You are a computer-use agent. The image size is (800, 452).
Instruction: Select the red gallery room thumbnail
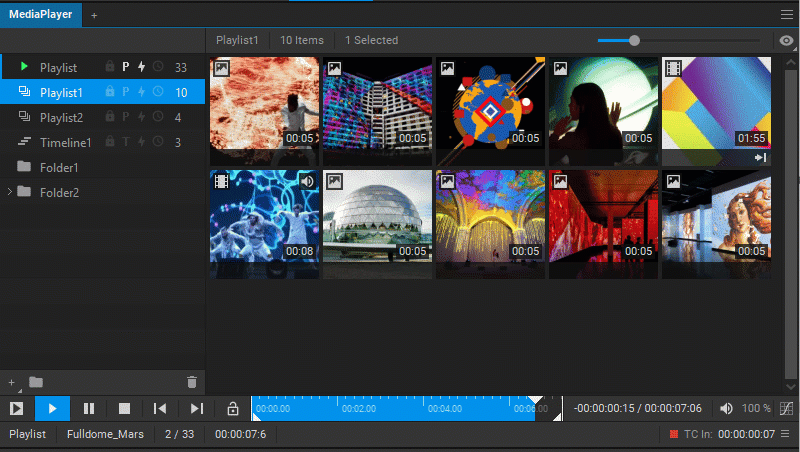(x=604, y=224)
